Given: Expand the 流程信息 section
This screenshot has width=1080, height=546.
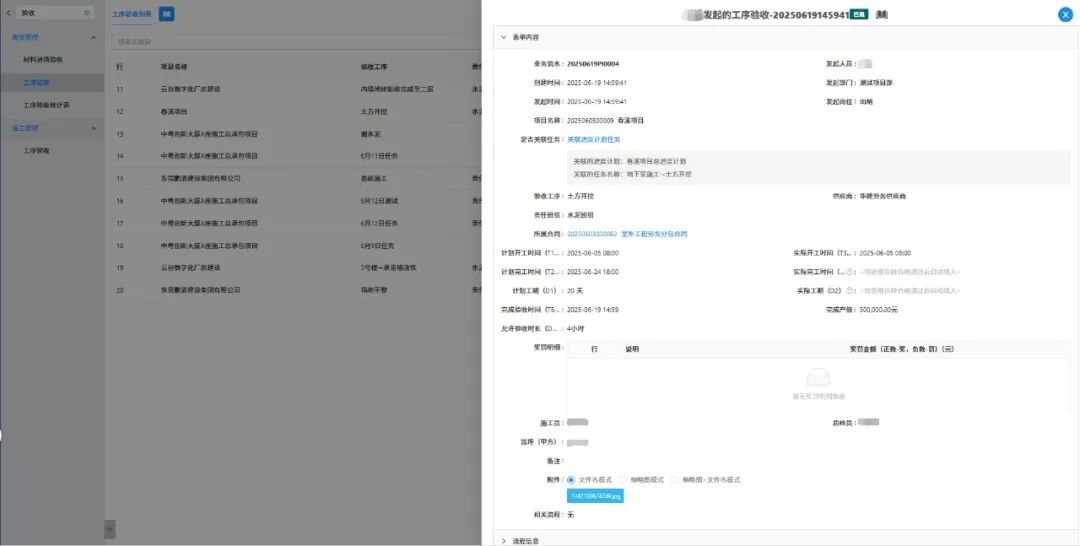Looking at the screenshot, I should 503,540.
